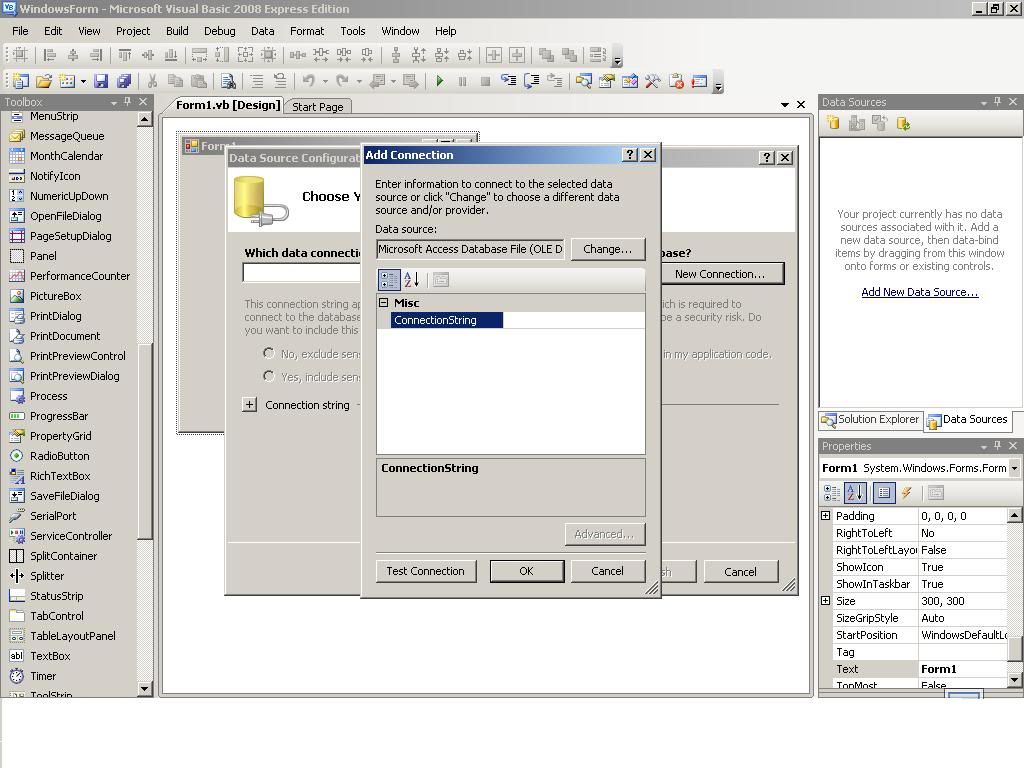The width and height of the screenshot is (1024, 768).
Task: Open the Form1 object dropdown in Properties
Action: 1014,468
